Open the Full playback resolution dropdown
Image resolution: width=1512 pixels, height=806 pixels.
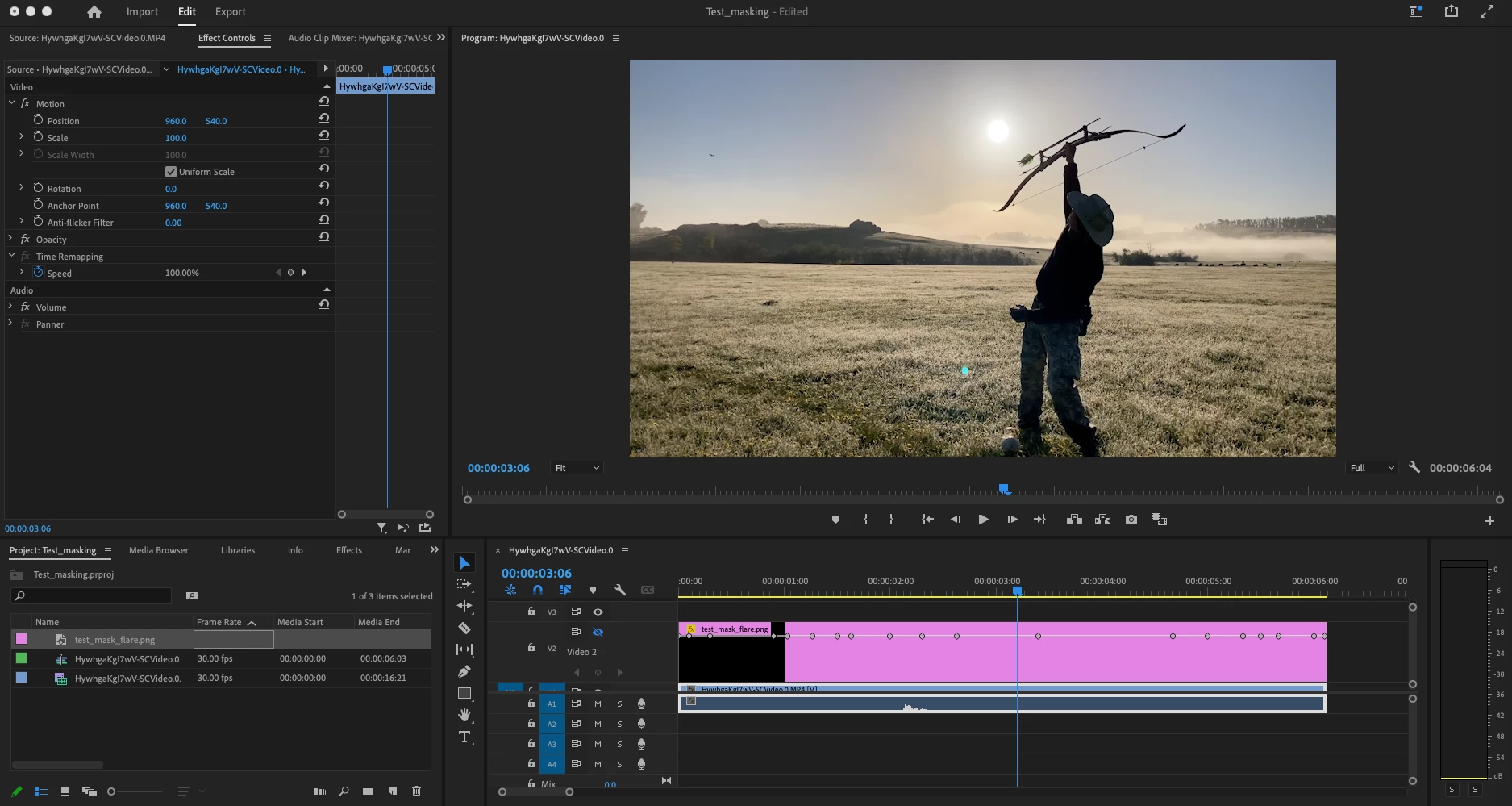[x=1371, y=468]
